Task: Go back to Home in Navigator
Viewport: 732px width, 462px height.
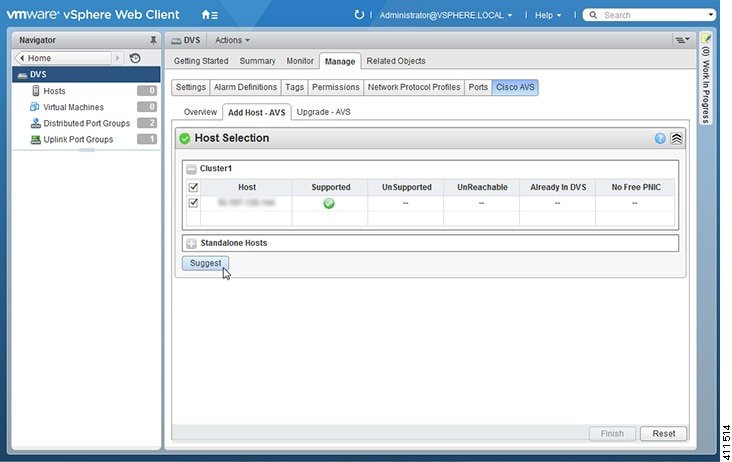Action: pos(63,58)
